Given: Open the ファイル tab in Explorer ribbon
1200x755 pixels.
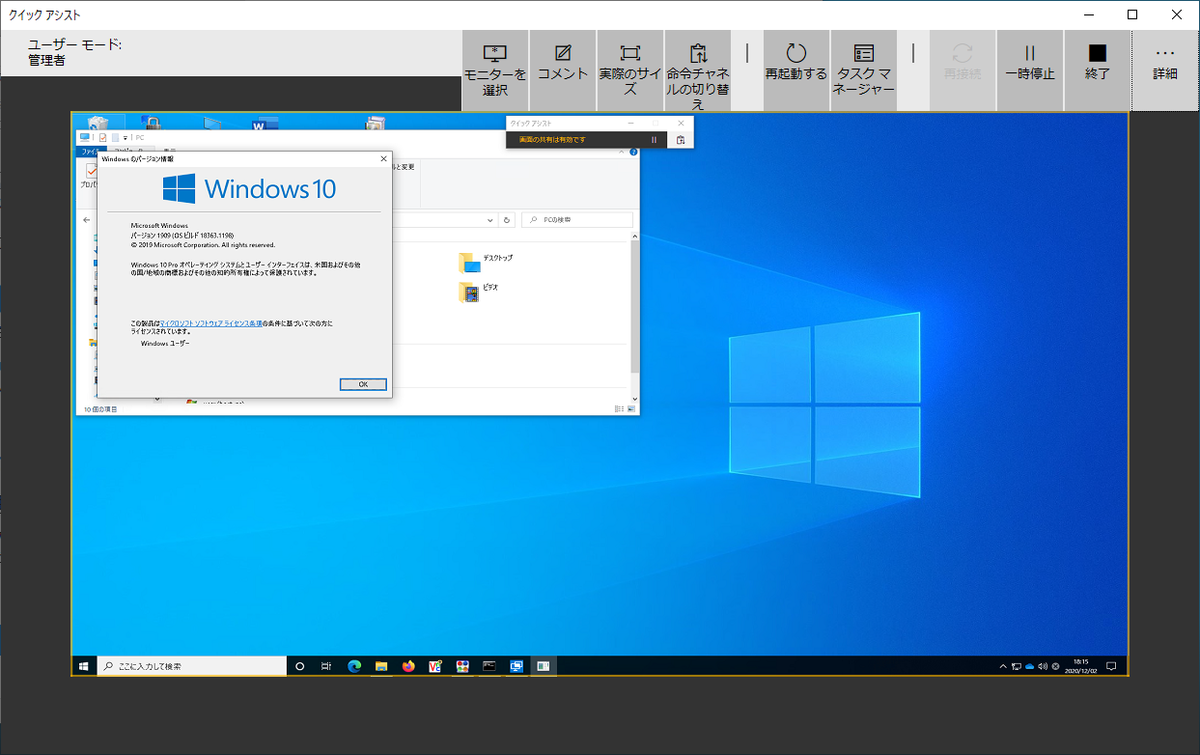Looking at the screenshot, I should (x=86, y=151).
